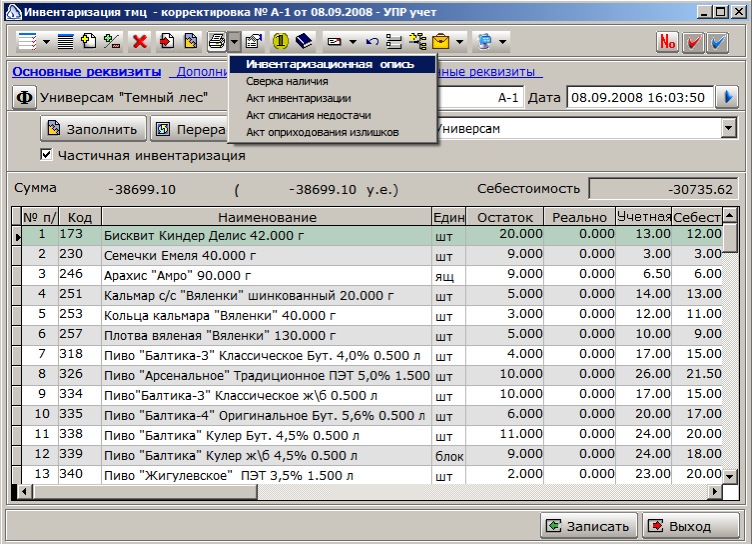Image resolution: width=752 pixels, height=545 pixels.
Task: Click horizontal scrollbar right arrow
Action: 715,491
